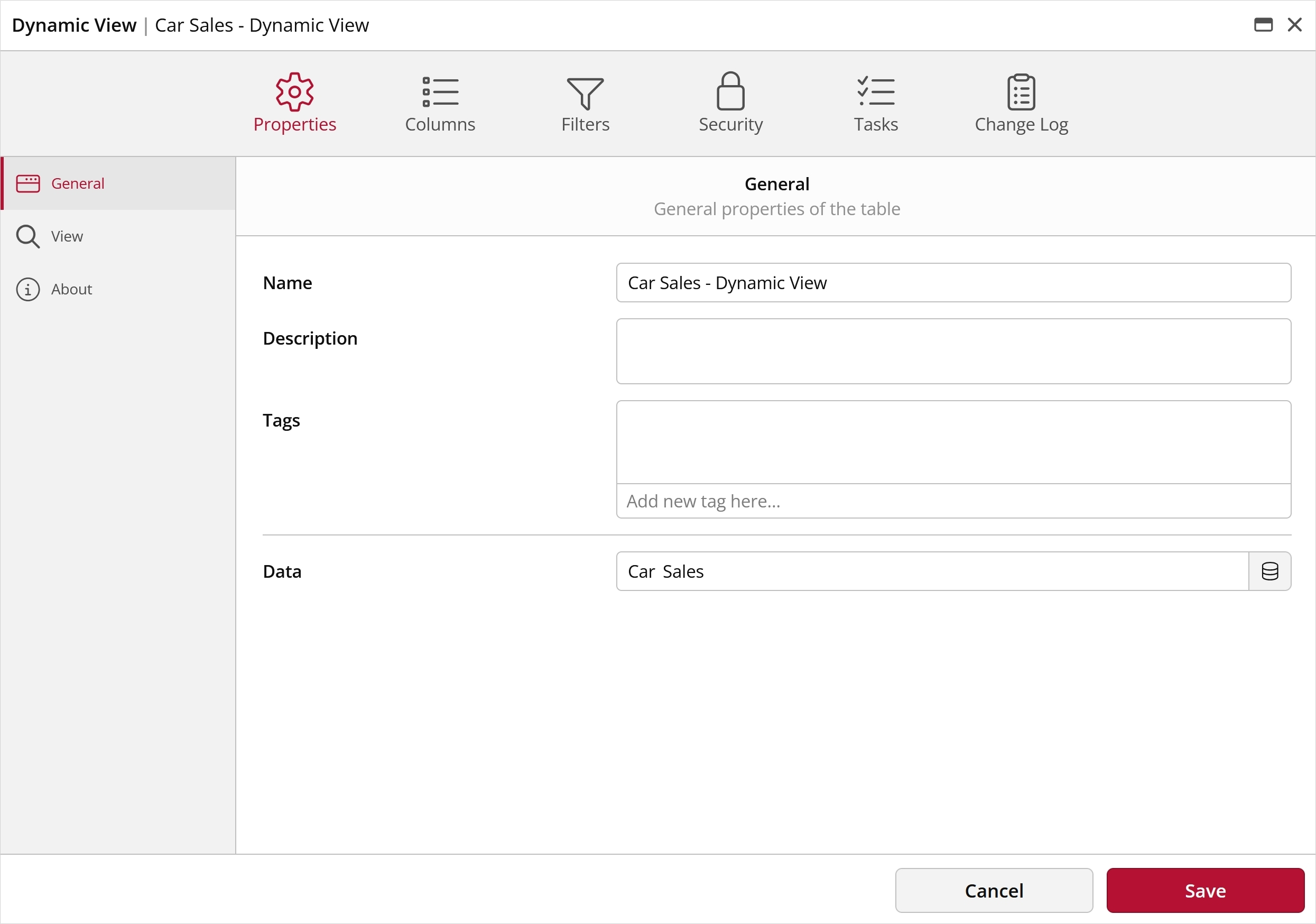This screenshot has height=924, width=1316.
Task: Maximize the Dynamic View window
Action: (x=1263, y=25)
